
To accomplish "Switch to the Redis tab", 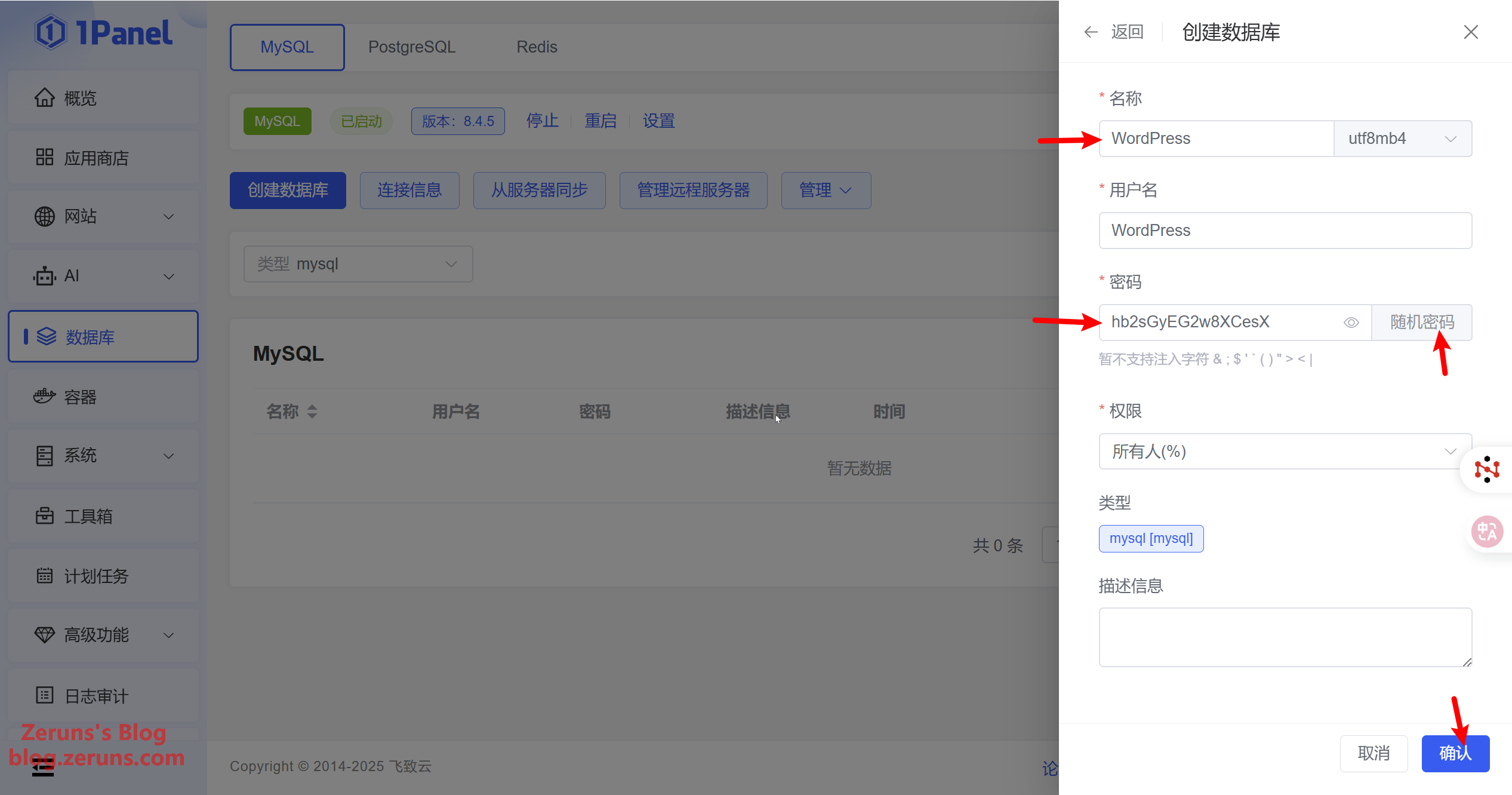I will pos(537,47).
